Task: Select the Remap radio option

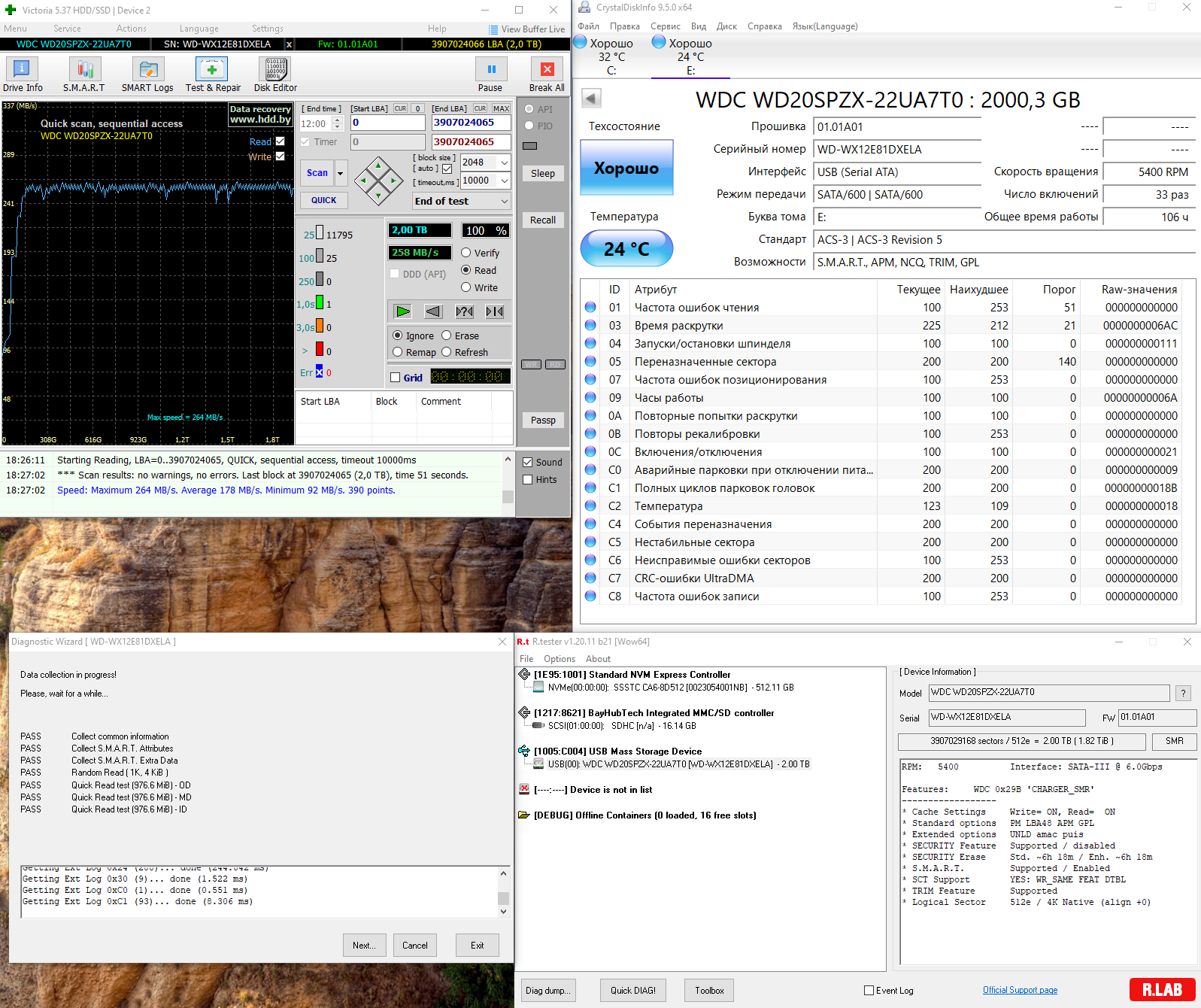Action: pyautogui.click(x=398, y=352)
